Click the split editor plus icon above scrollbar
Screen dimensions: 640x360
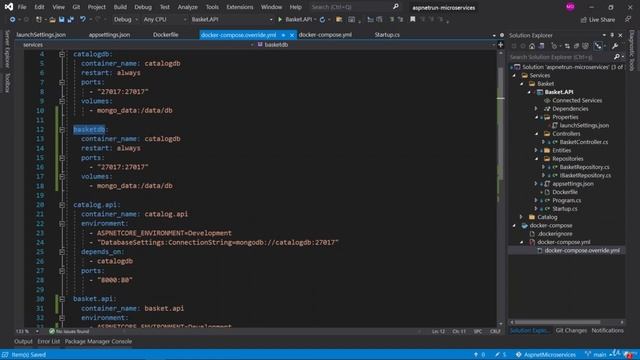(x=501, y=44)
